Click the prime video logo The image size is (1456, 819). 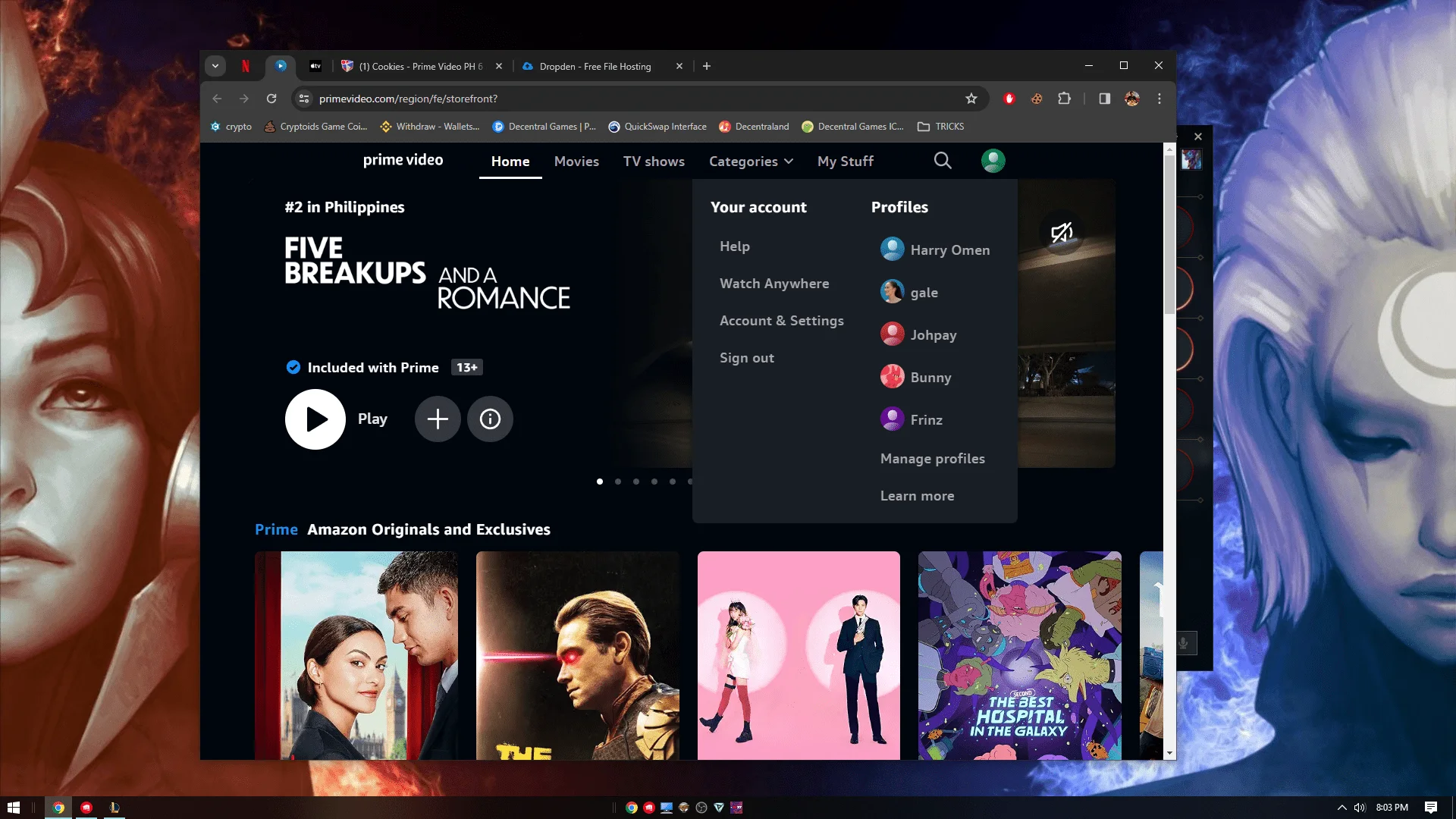(x=403, y=160)
